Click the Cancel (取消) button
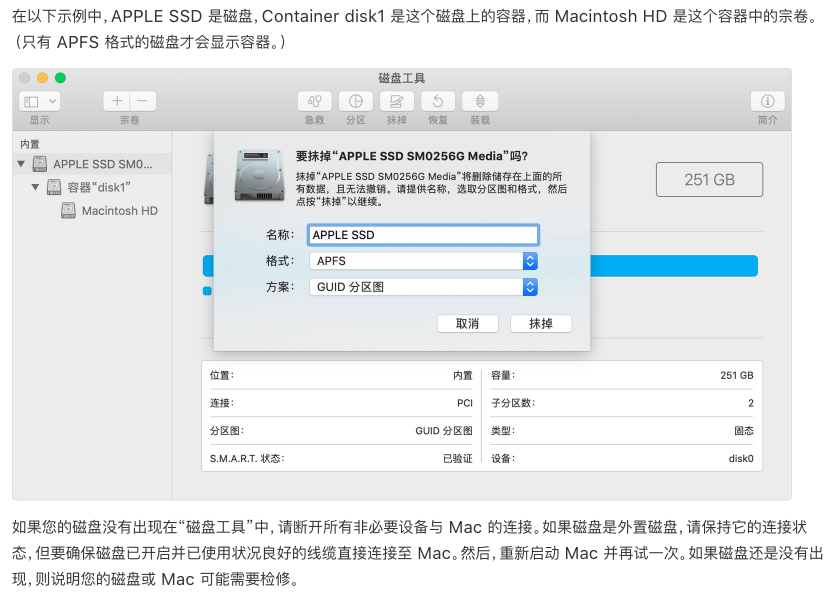This screenshot has width=831, height=596. click(467, 324)
